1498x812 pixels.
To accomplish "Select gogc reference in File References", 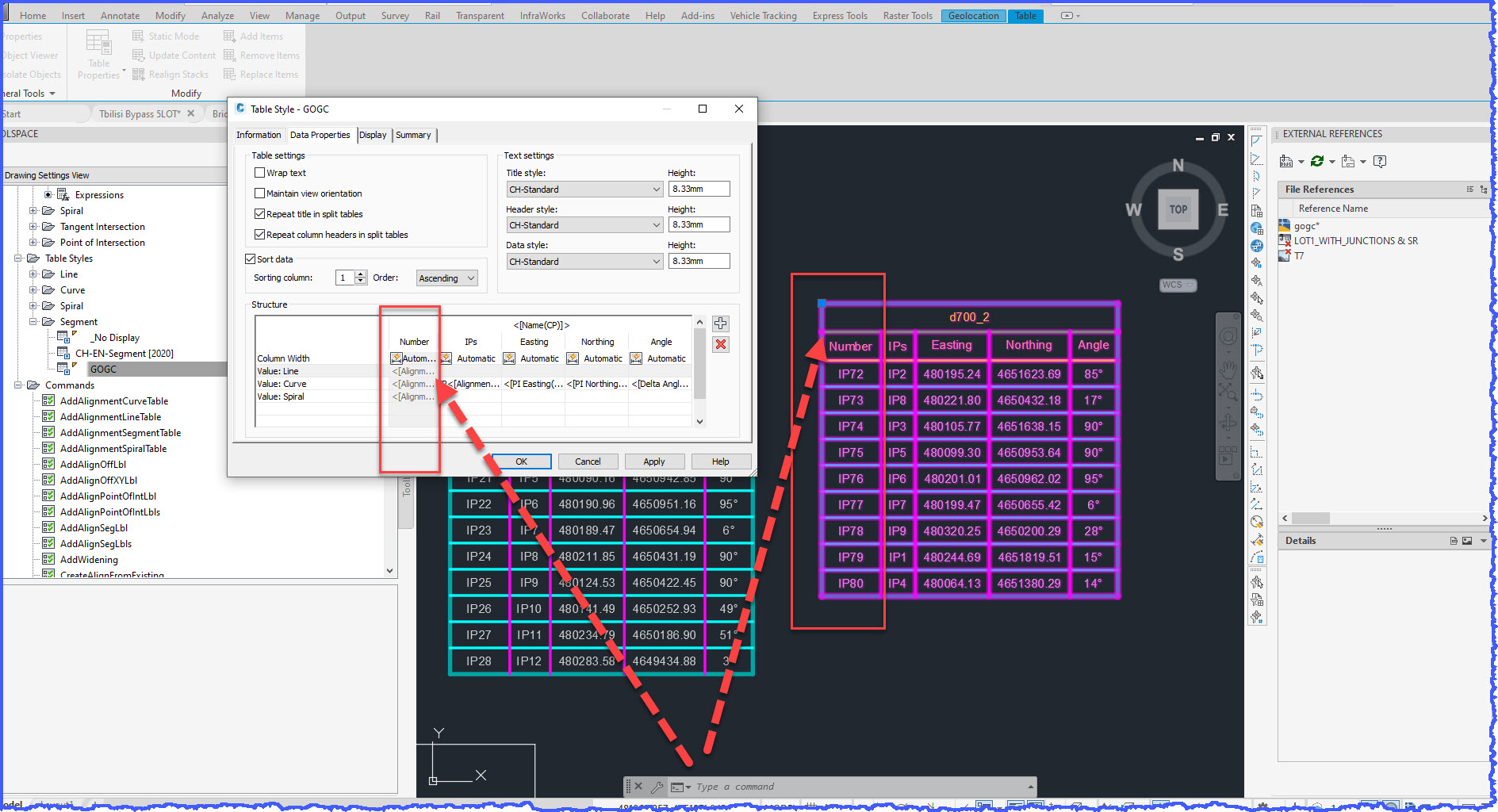I will click(1305, 226).
